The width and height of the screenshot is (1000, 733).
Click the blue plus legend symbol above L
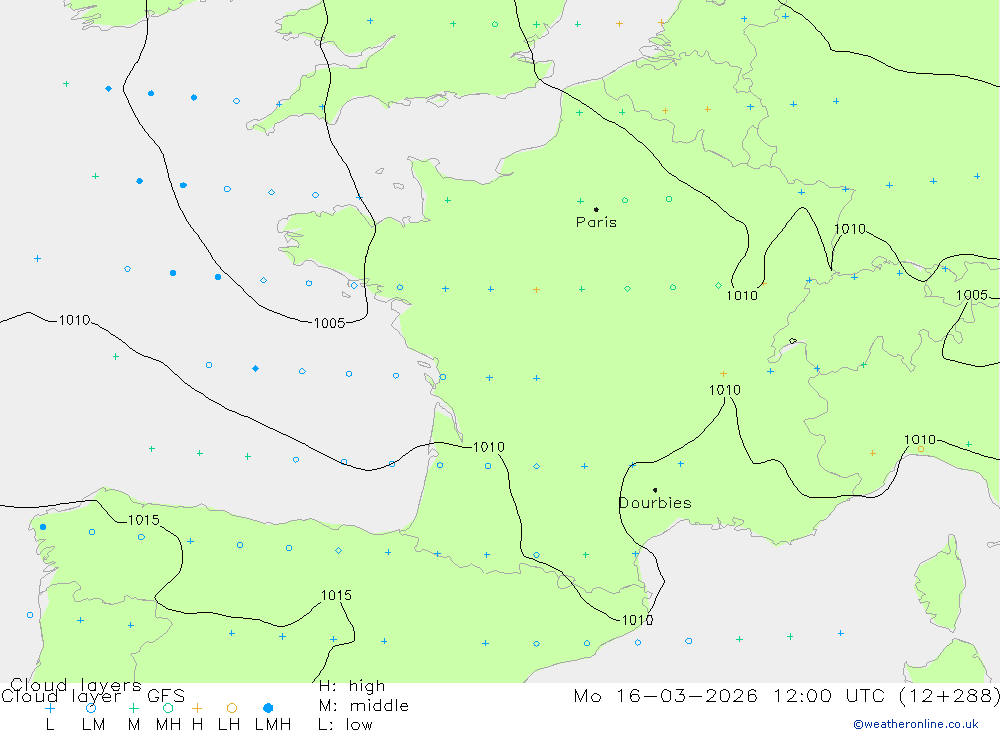[x=50, y=708]
